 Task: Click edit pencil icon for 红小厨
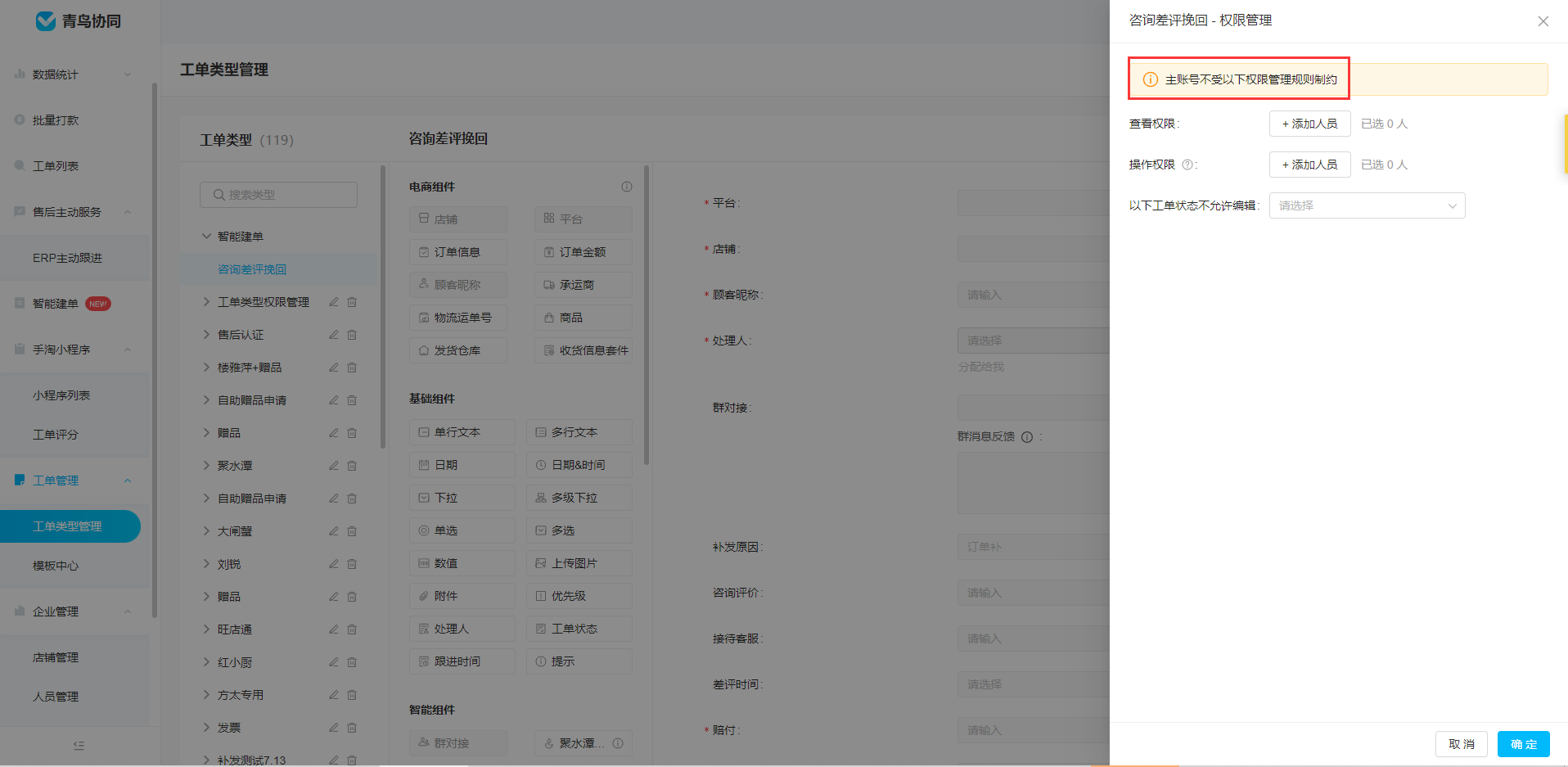click(334, 662)
